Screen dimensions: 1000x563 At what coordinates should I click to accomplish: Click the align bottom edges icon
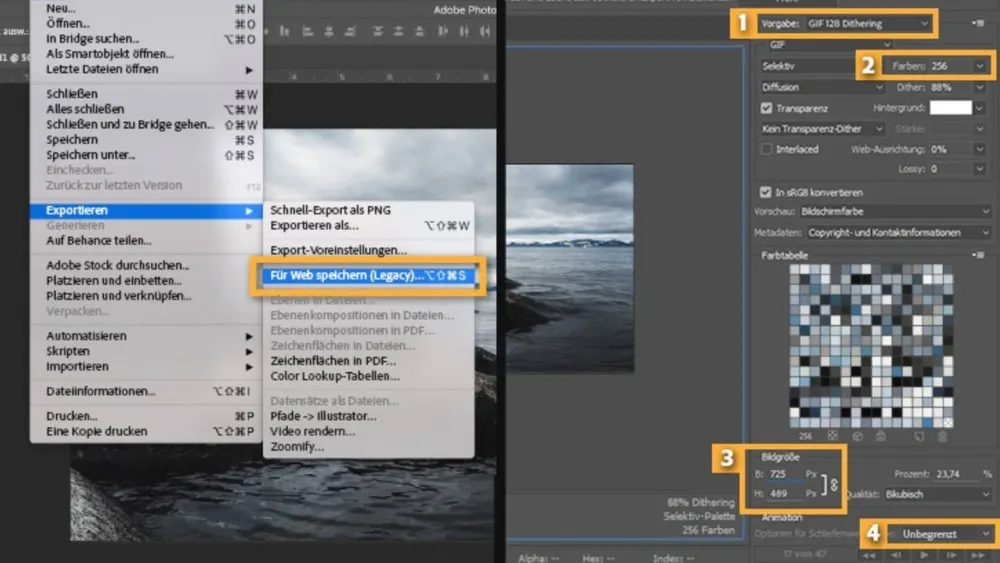[284, 31]
